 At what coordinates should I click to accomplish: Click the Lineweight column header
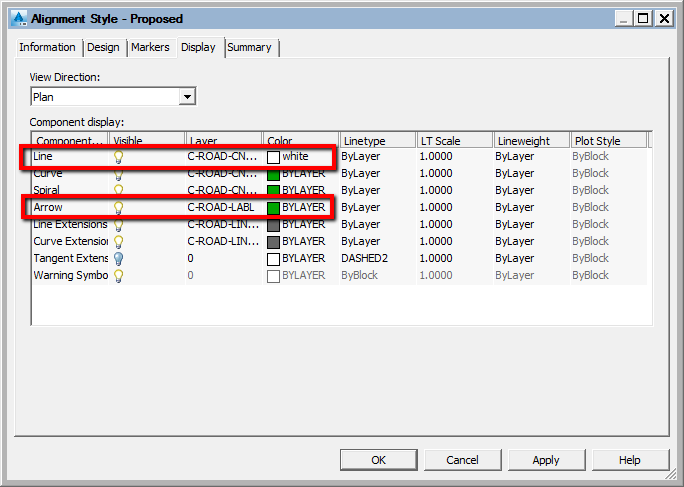coord(532,140)
